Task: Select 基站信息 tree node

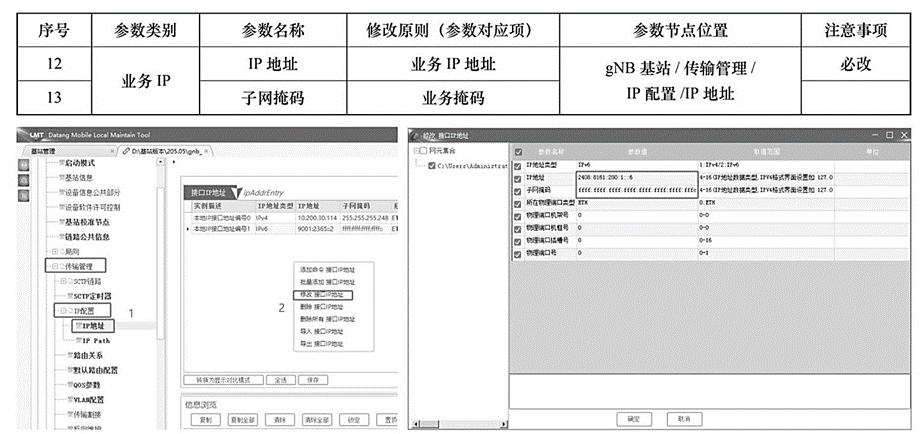Action: pyautogui.click(x=78, y=177)
